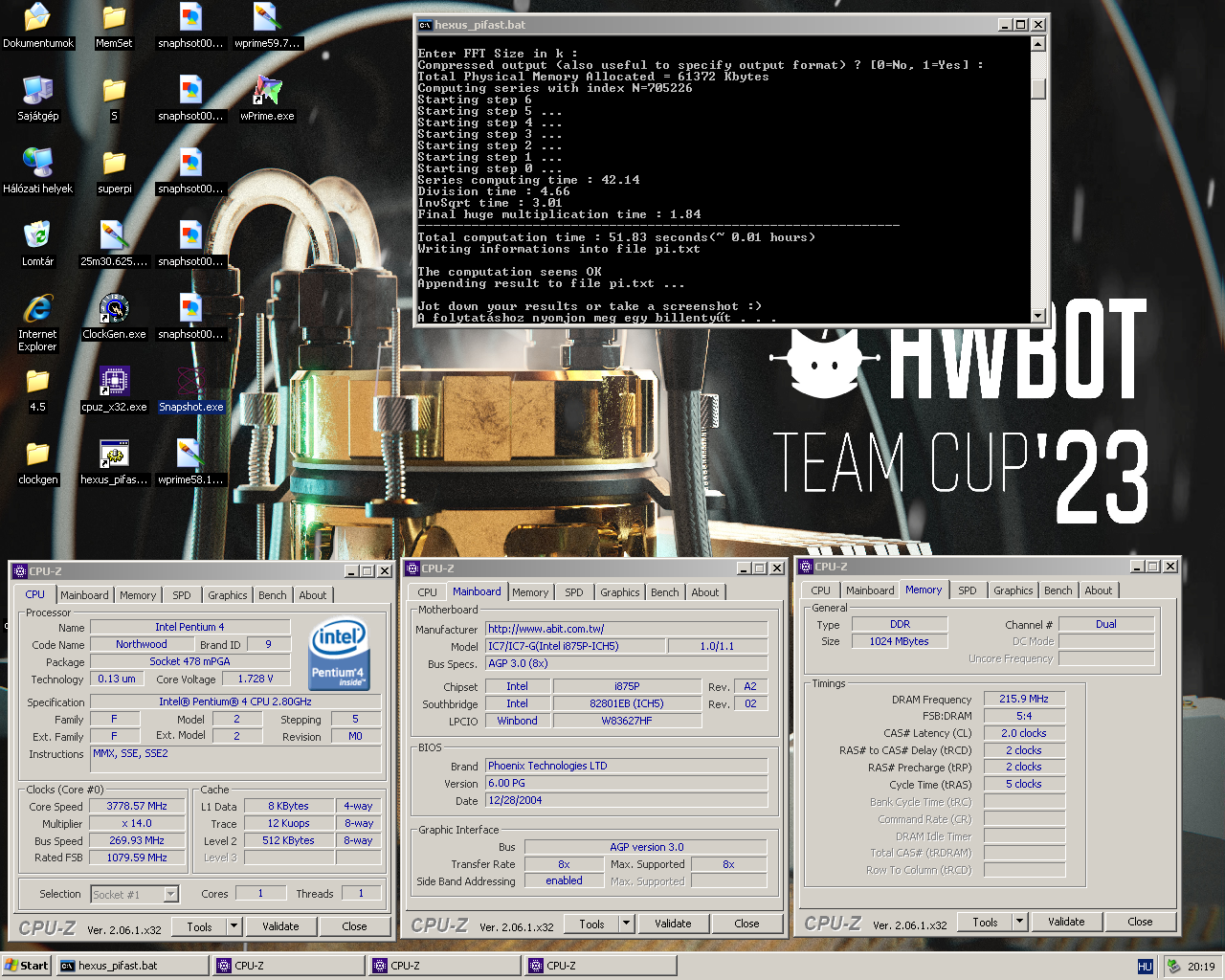This screenshot has width=1225, height=980.
Task: Open the Graphics tab in the right CPU-Z window
Action: tap(1013, 590)
